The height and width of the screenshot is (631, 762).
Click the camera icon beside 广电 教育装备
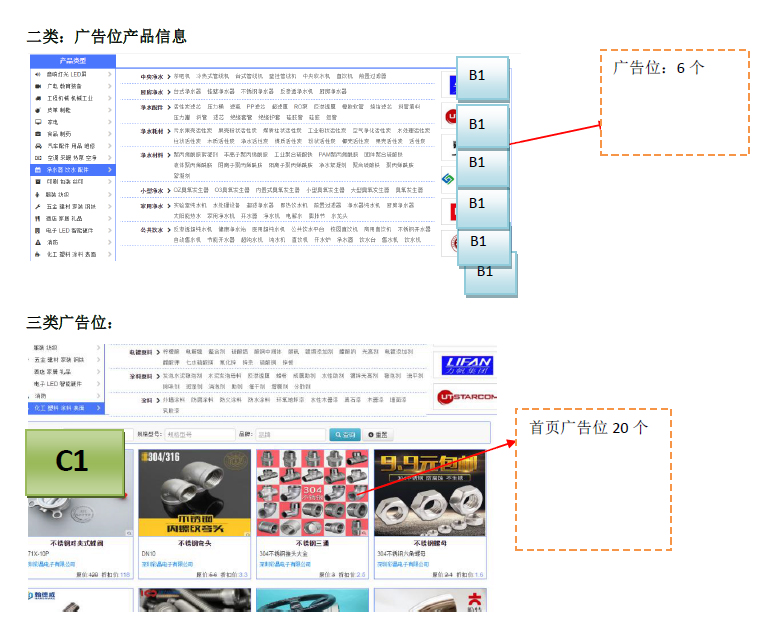(x=37, y=86)
